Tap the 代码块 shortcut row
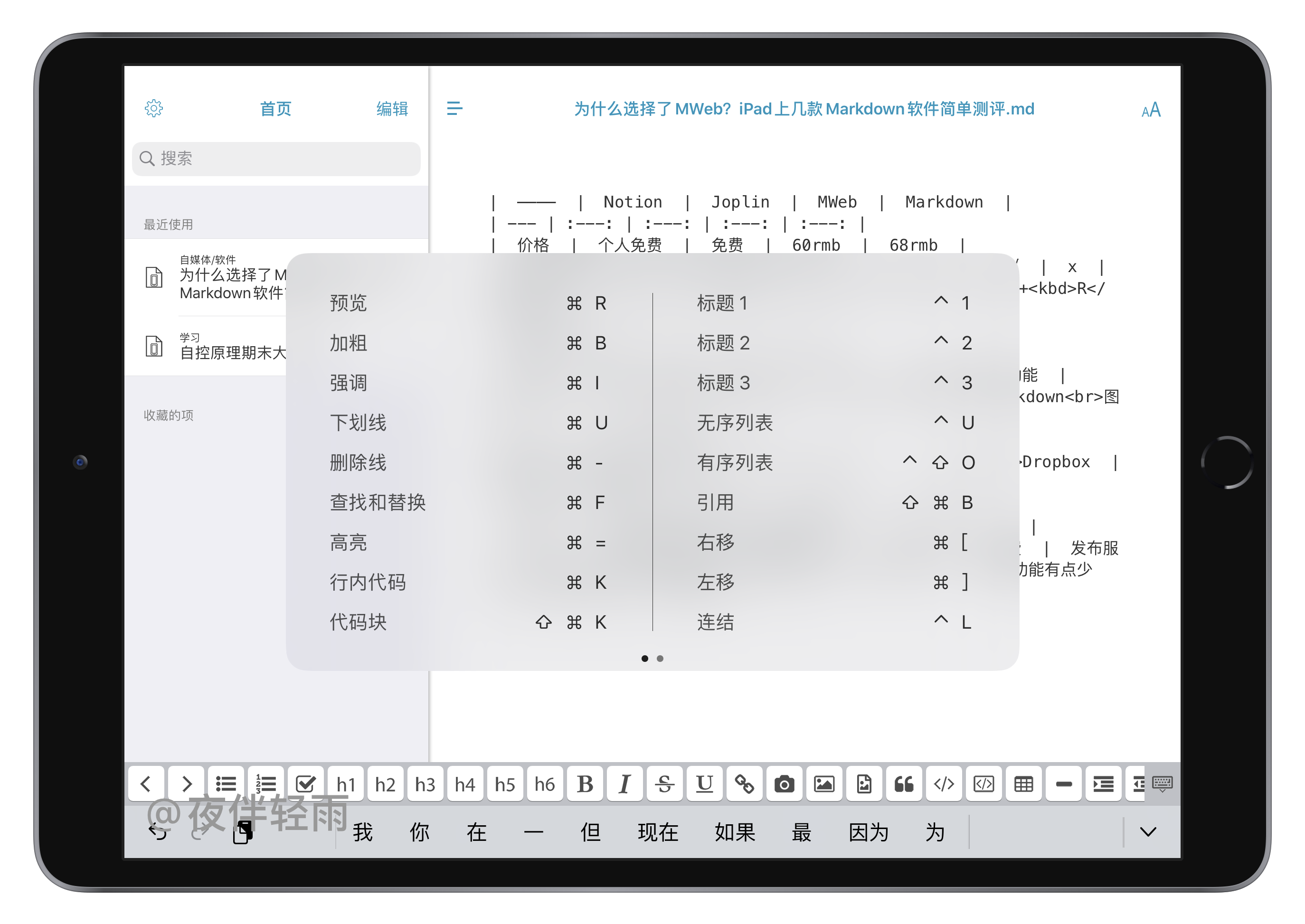The height and width of the screenshot is (924, 1305). [469, 622]
